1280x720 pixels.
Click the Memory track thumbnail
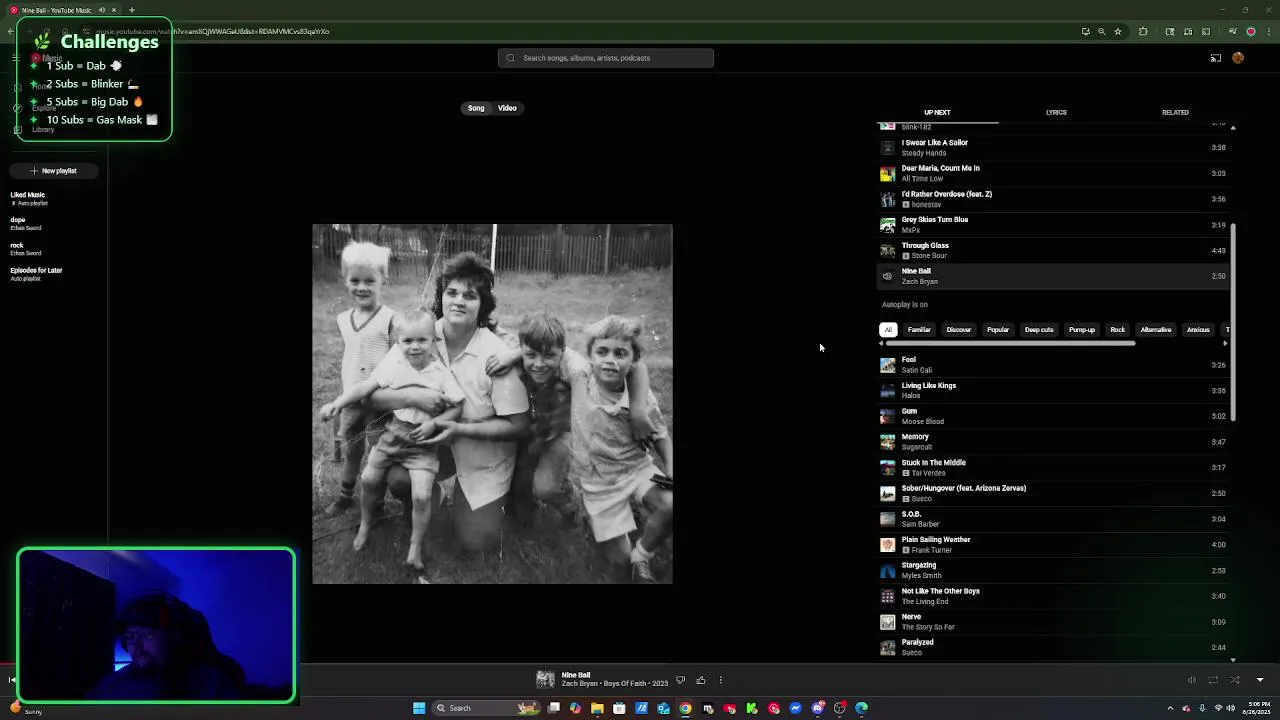click(887, 442)
